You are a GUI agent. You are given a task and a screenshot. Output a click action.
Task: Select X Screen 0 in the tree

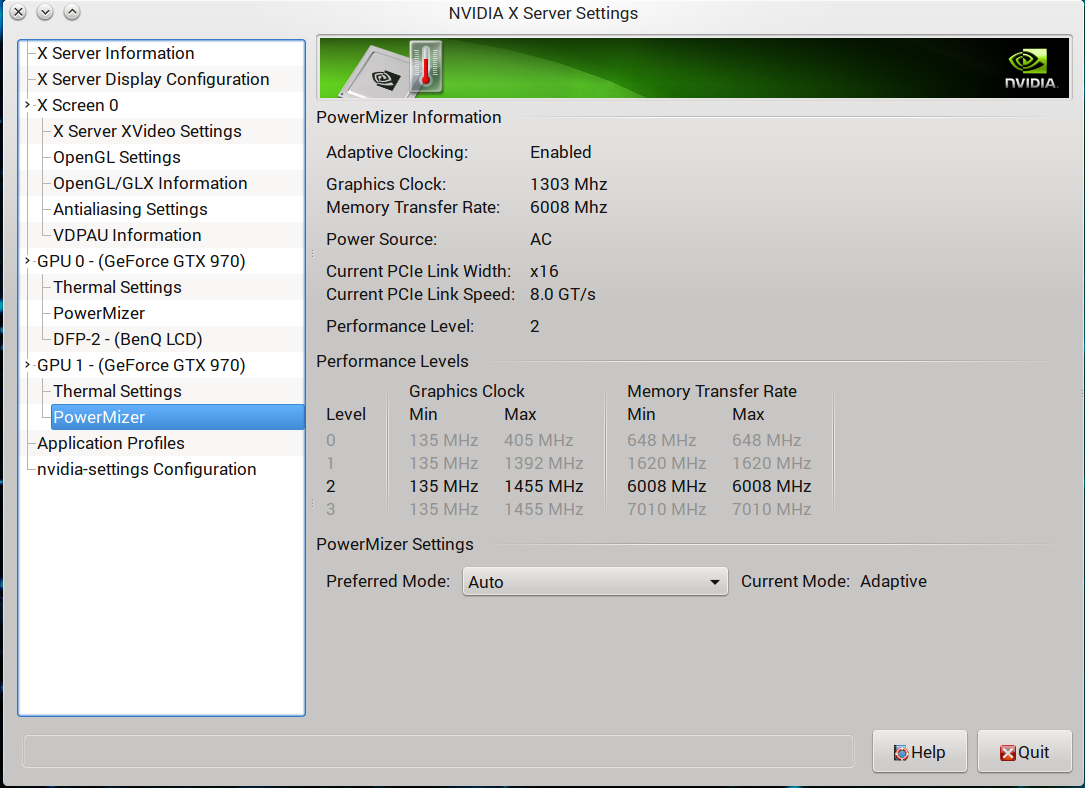78,105
